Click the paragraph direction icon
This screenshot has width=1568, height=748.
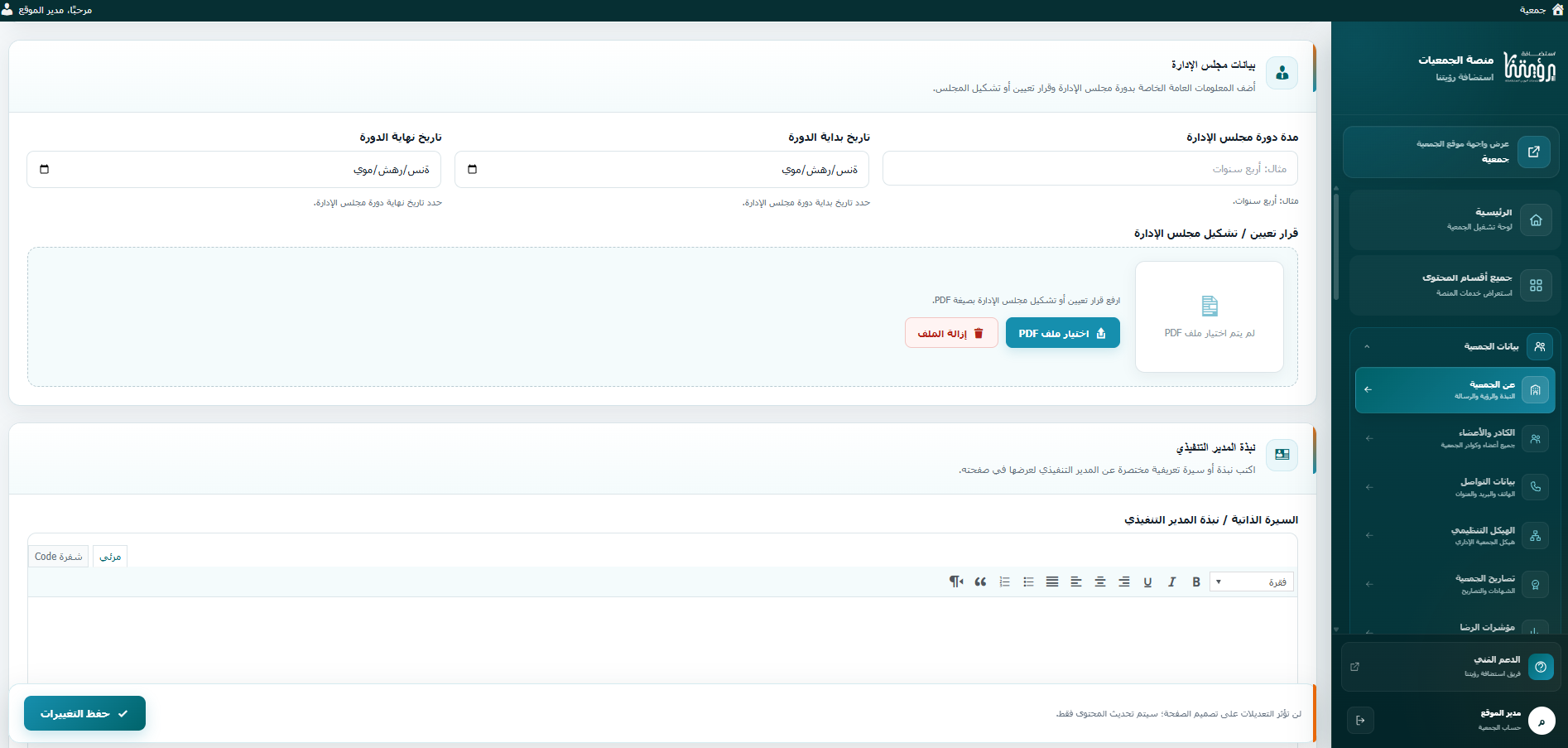pyautogui.click(x=956, y=582)
